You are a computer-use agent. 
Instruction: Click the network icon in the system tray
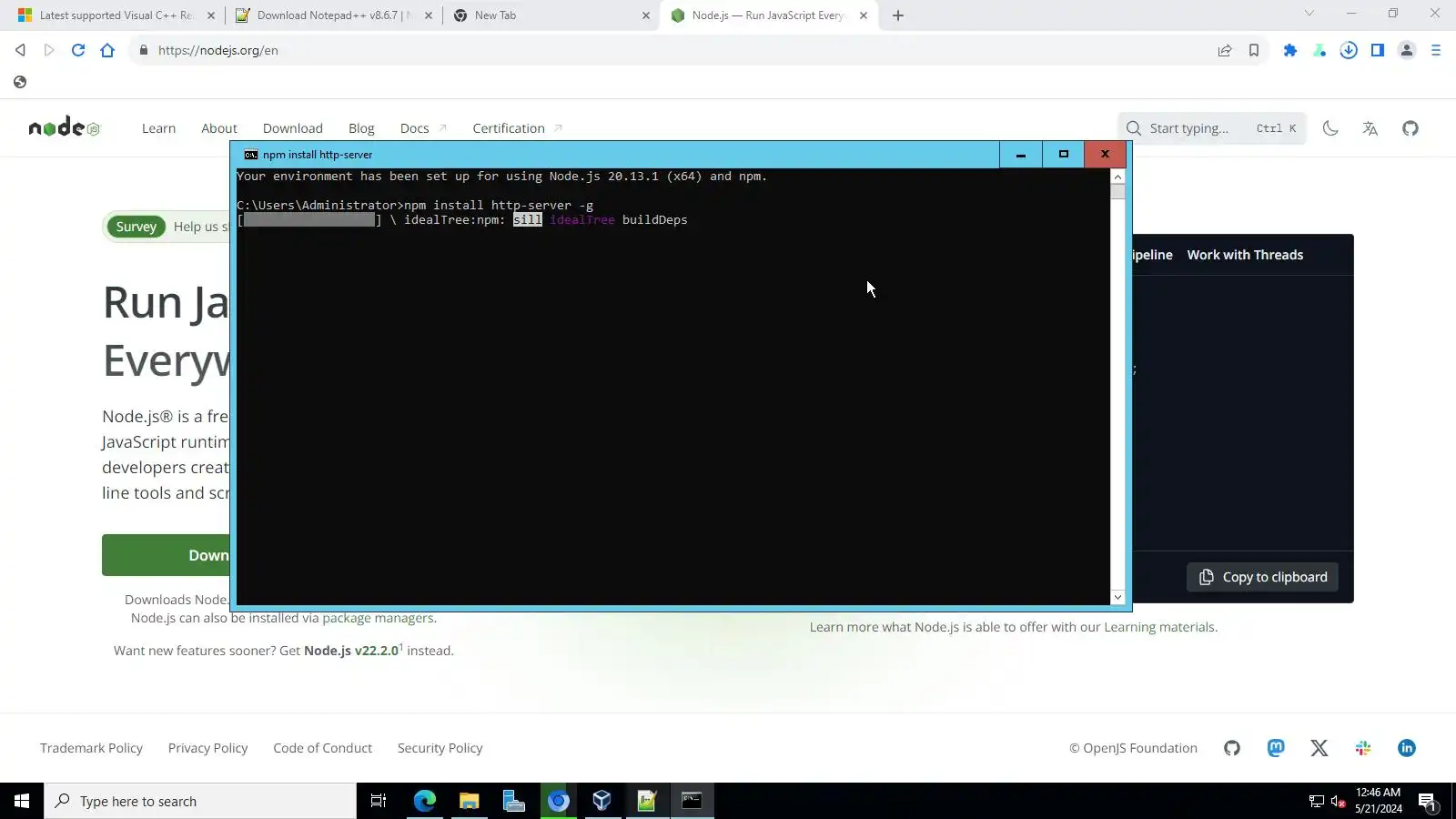1316,802
